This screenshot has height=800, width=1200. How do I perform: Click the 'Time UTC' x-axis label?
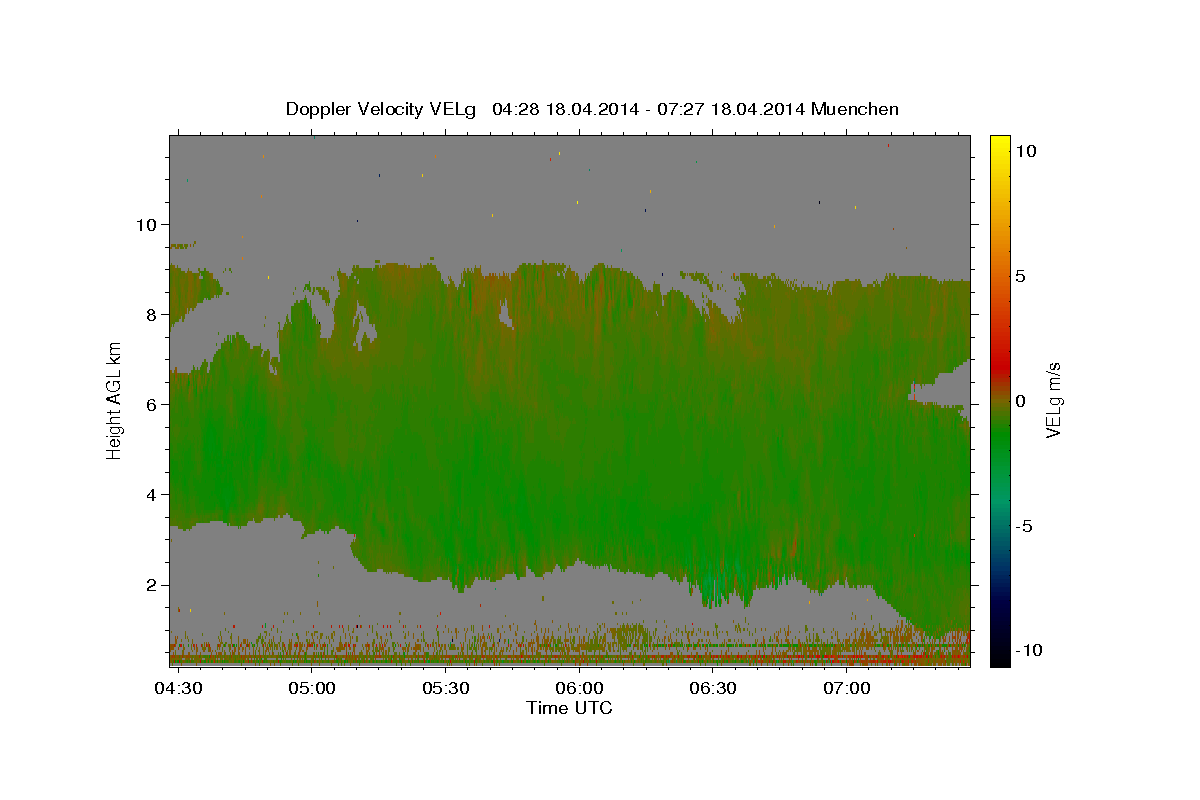click(x=569, y=708)
